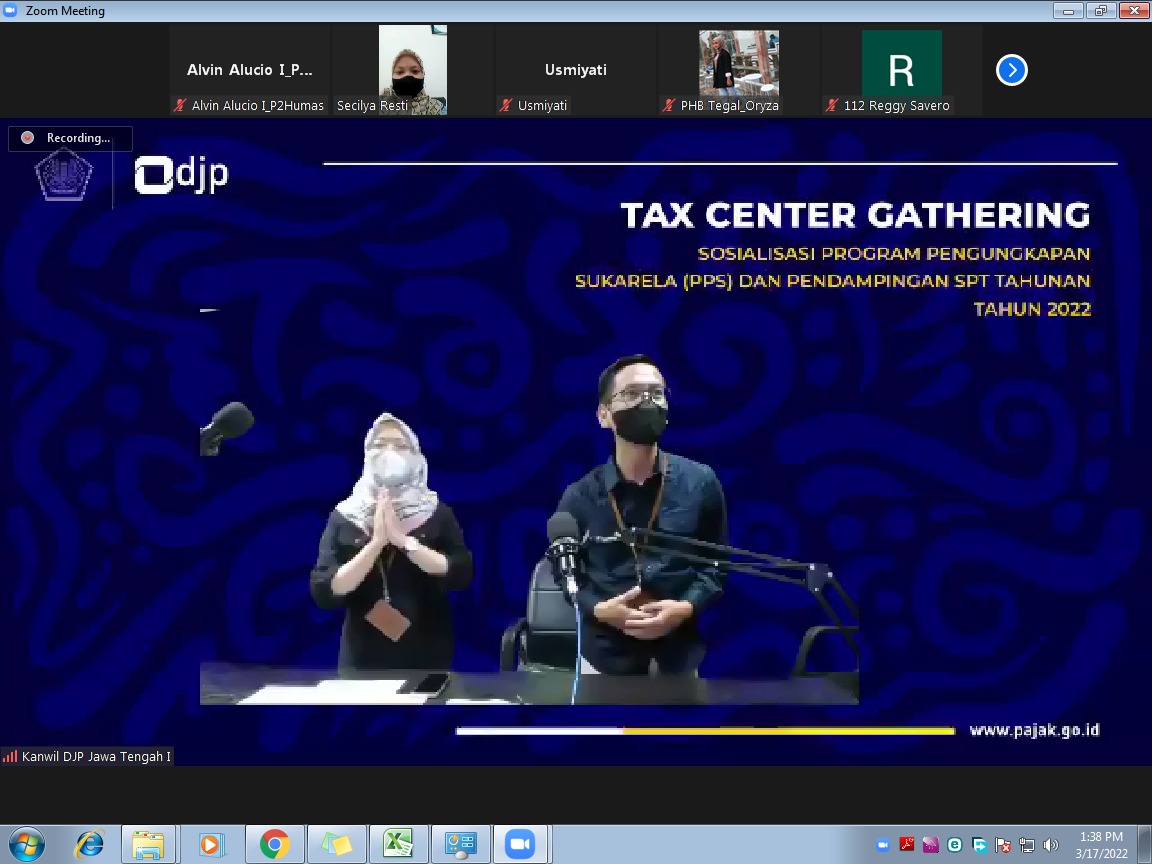Select Secilya Resti's video thumbnail

pos(412,70)
